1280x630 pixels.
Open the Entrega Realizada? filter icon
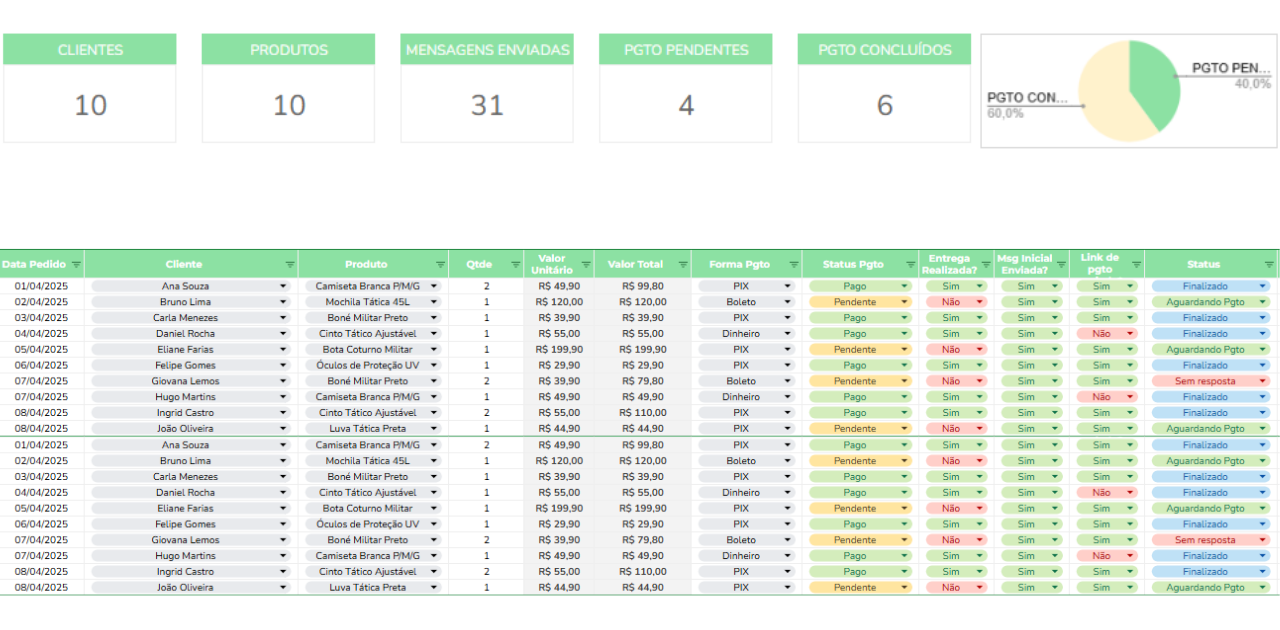tap(986, 265)
